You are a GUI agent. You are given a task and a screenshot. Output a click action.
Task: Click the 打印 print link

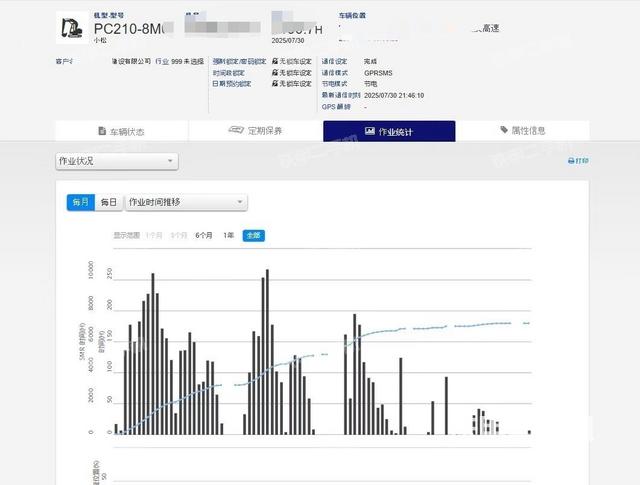pyautogui.click(x=582, y=161)
